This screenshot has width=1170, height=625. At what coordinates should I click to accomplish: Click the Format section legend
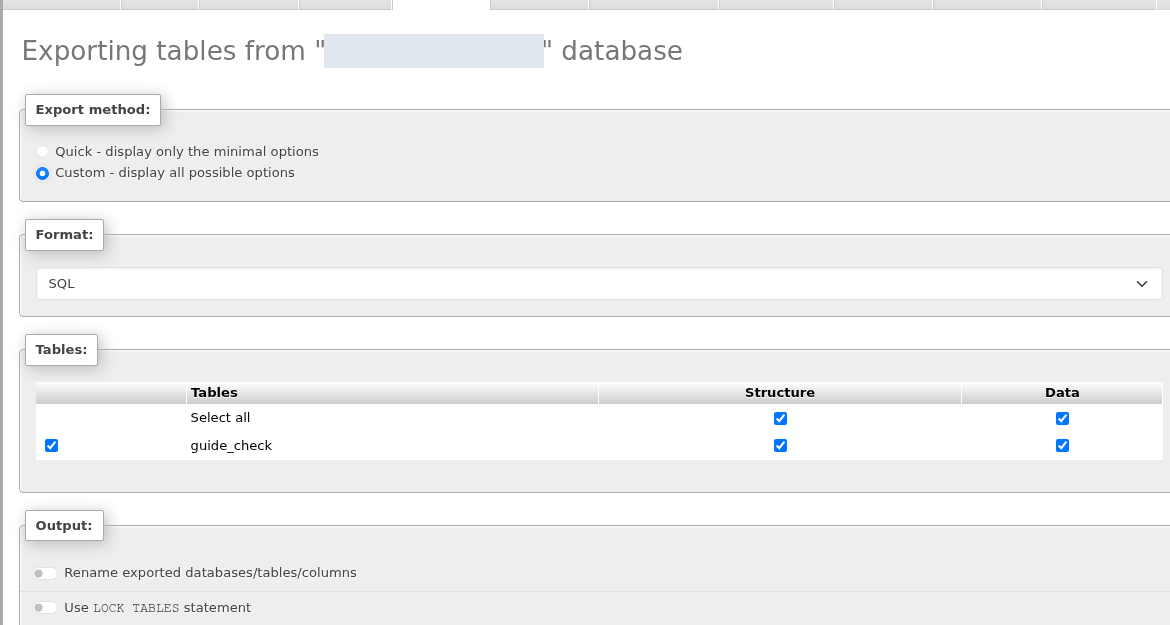pyautogui.click(x=64, y=234)
